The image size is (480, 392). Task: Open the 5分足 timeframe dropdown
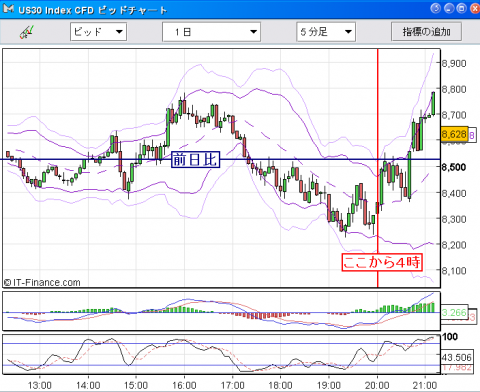pyautogui.click(x=326, y=32)
